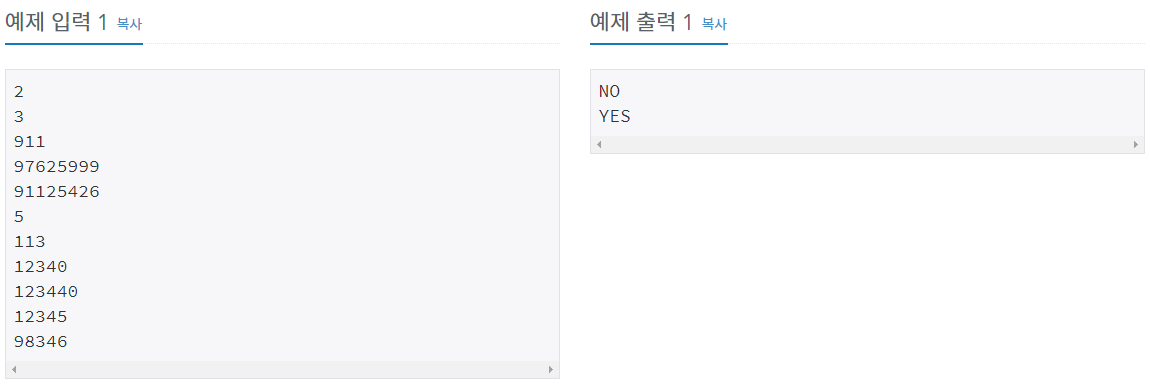
Task: Click left scroll arrow of input box
Action: coord(14,370)
